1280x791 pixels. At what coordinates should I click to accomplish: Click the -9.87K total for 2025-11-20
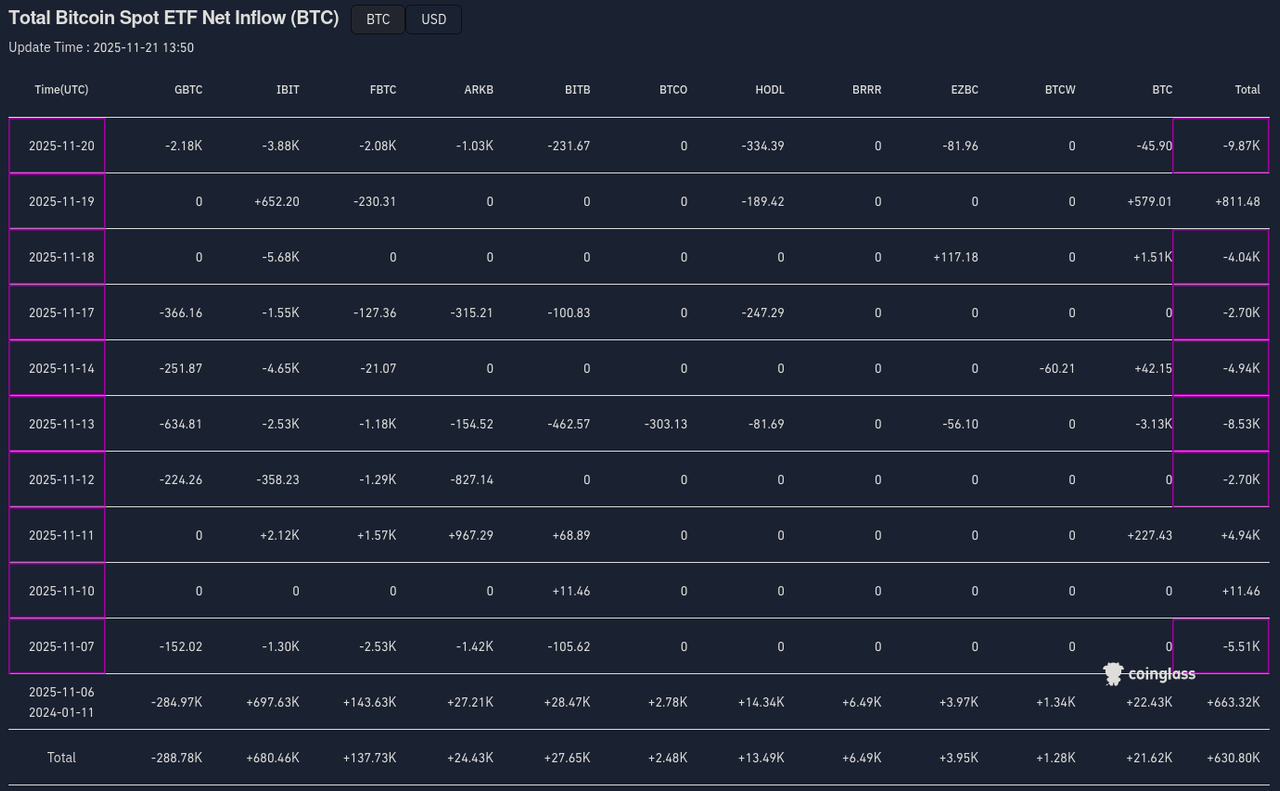(x=1221, y=146)
